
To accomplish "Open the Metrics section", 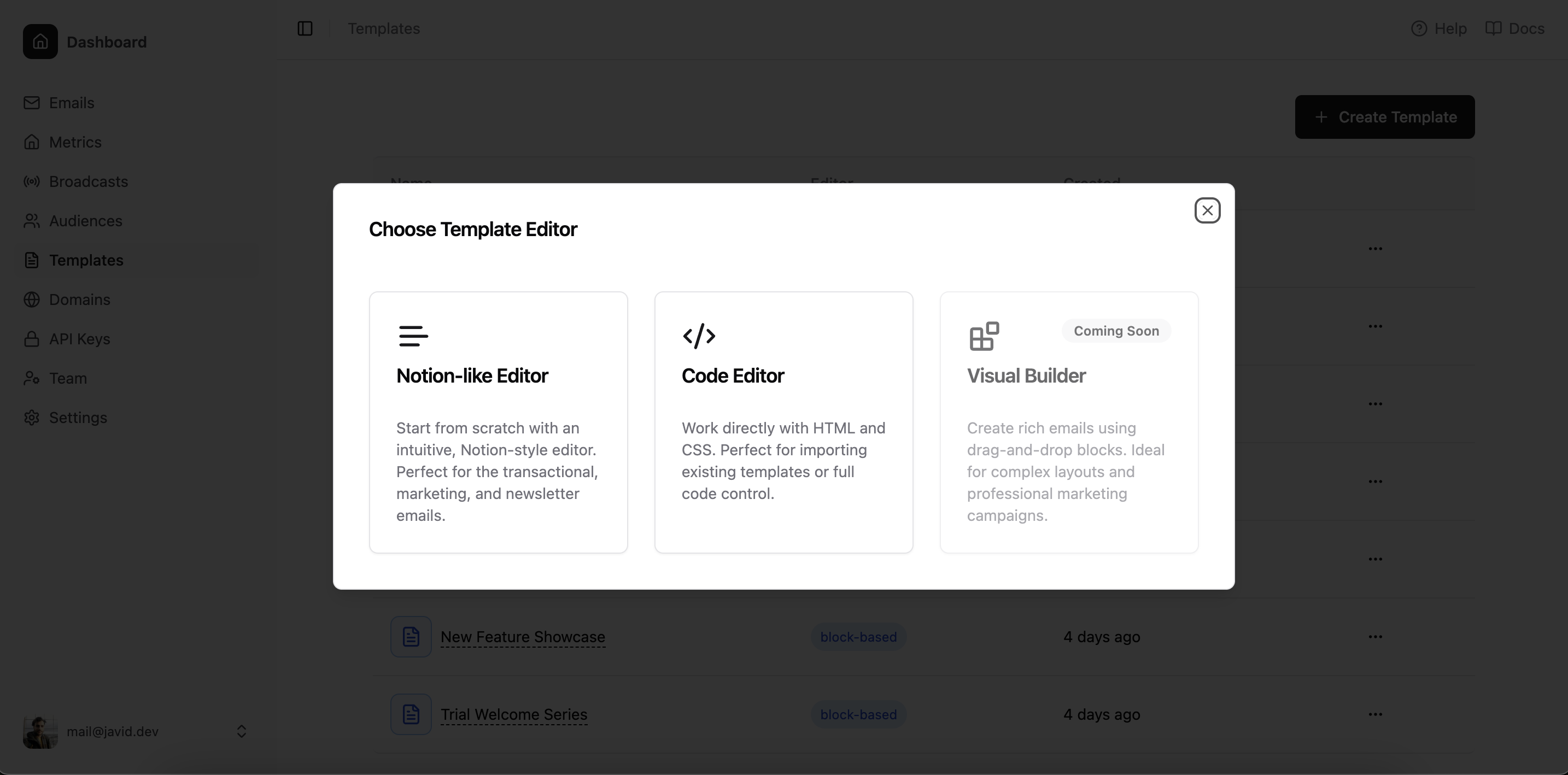I will pyautogui.click(x=75, y=142).
